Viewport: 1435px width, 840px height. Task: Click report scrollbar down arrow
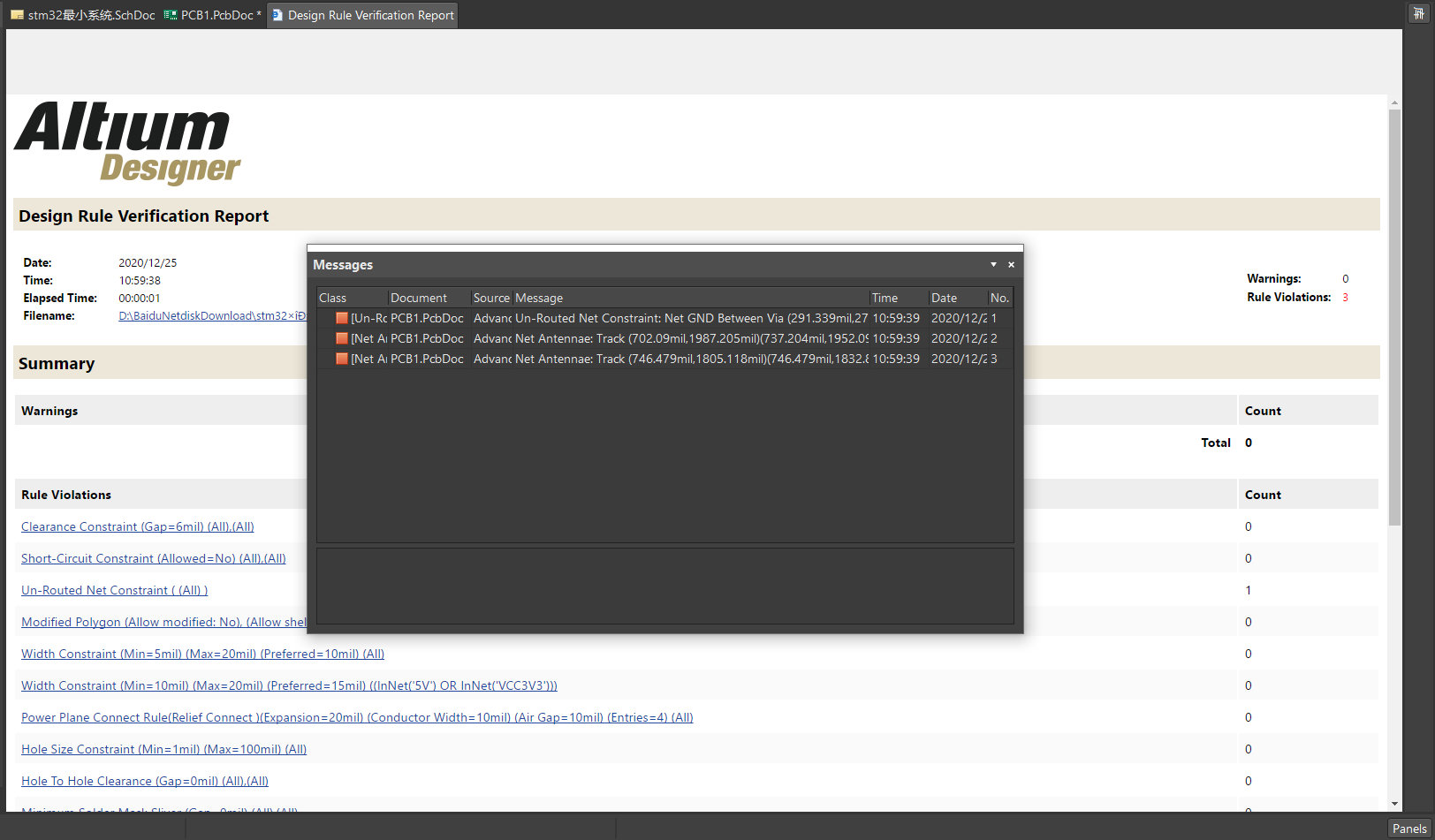(1394, 804)
